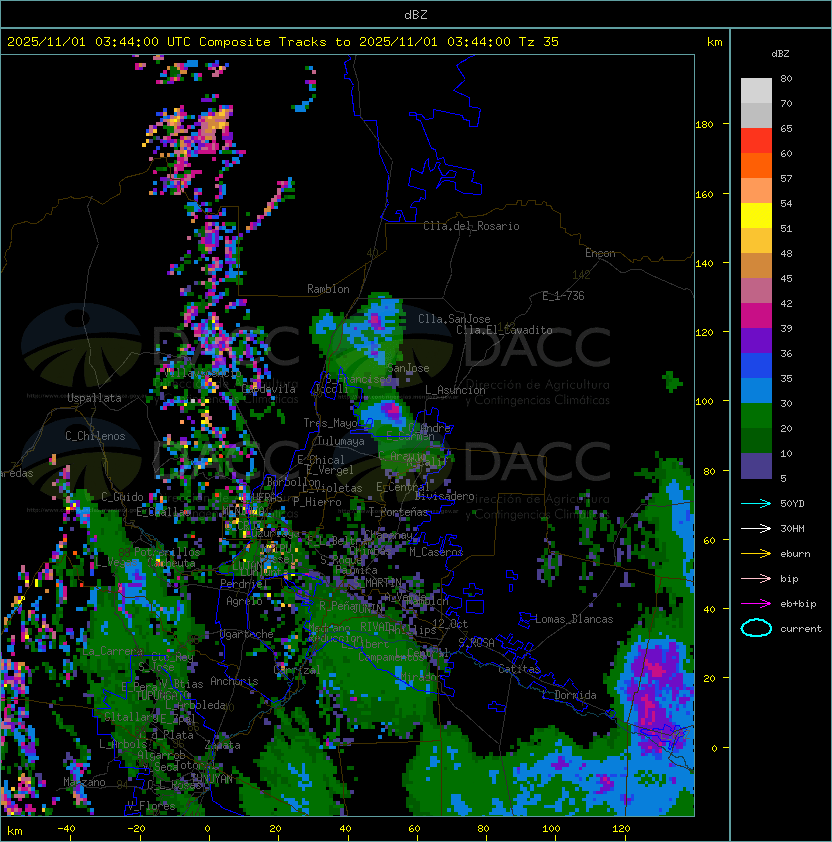The image size is (832, 842).
Task: Click the 'M_Caseros' map label
Action: click(x=436, y=552)
